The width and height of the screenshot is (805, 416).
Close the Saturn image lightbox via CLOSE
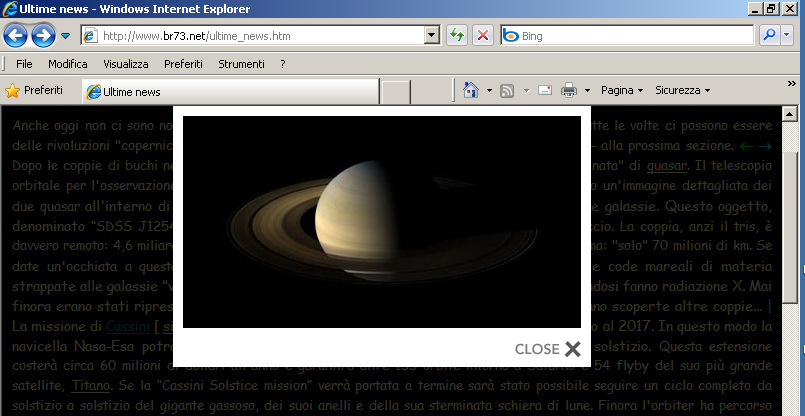548,349
